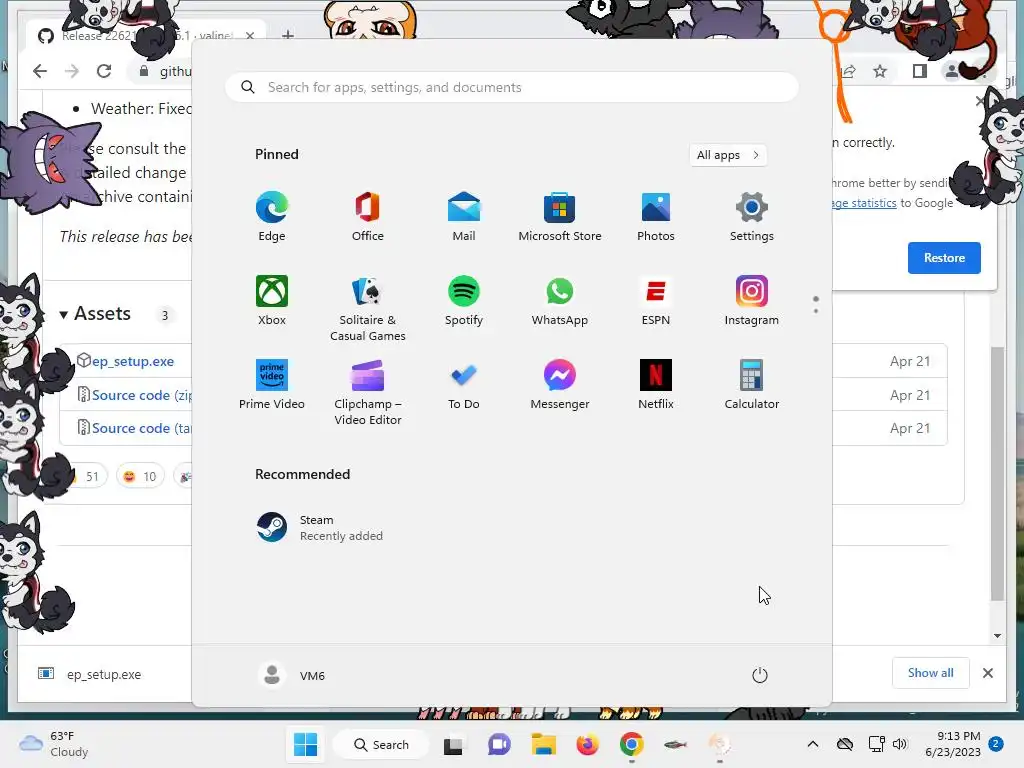The height and width of the screenshot is (768, 1024).
Task: Open Microsoft Store from pinned apps
Action: pyautogui.click(x=560, y=217)
